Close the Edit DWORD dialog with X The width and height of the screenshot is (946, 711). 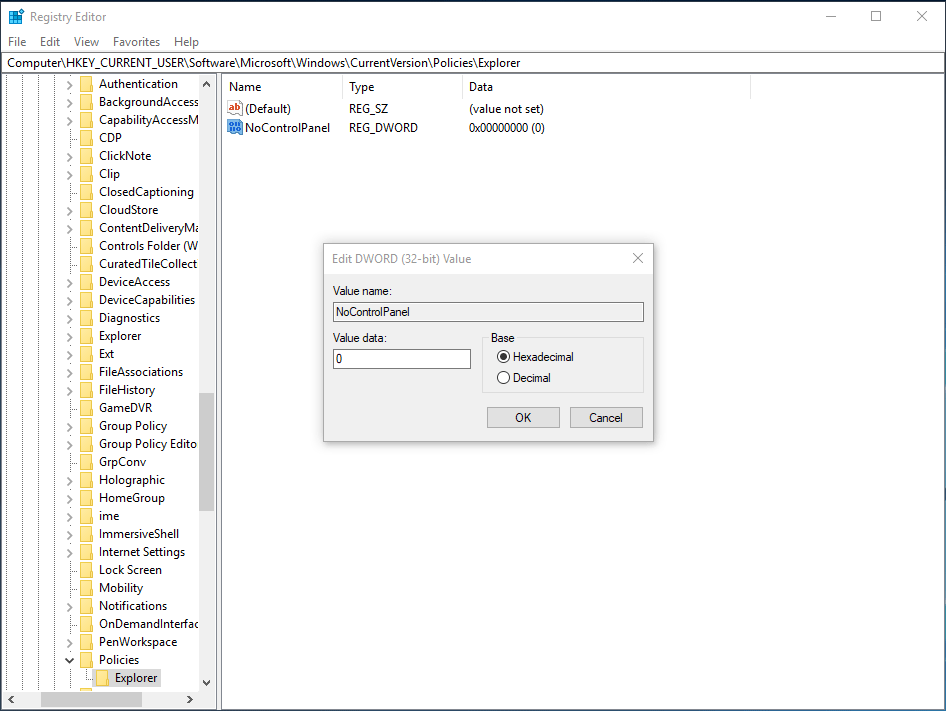point(638,258)
